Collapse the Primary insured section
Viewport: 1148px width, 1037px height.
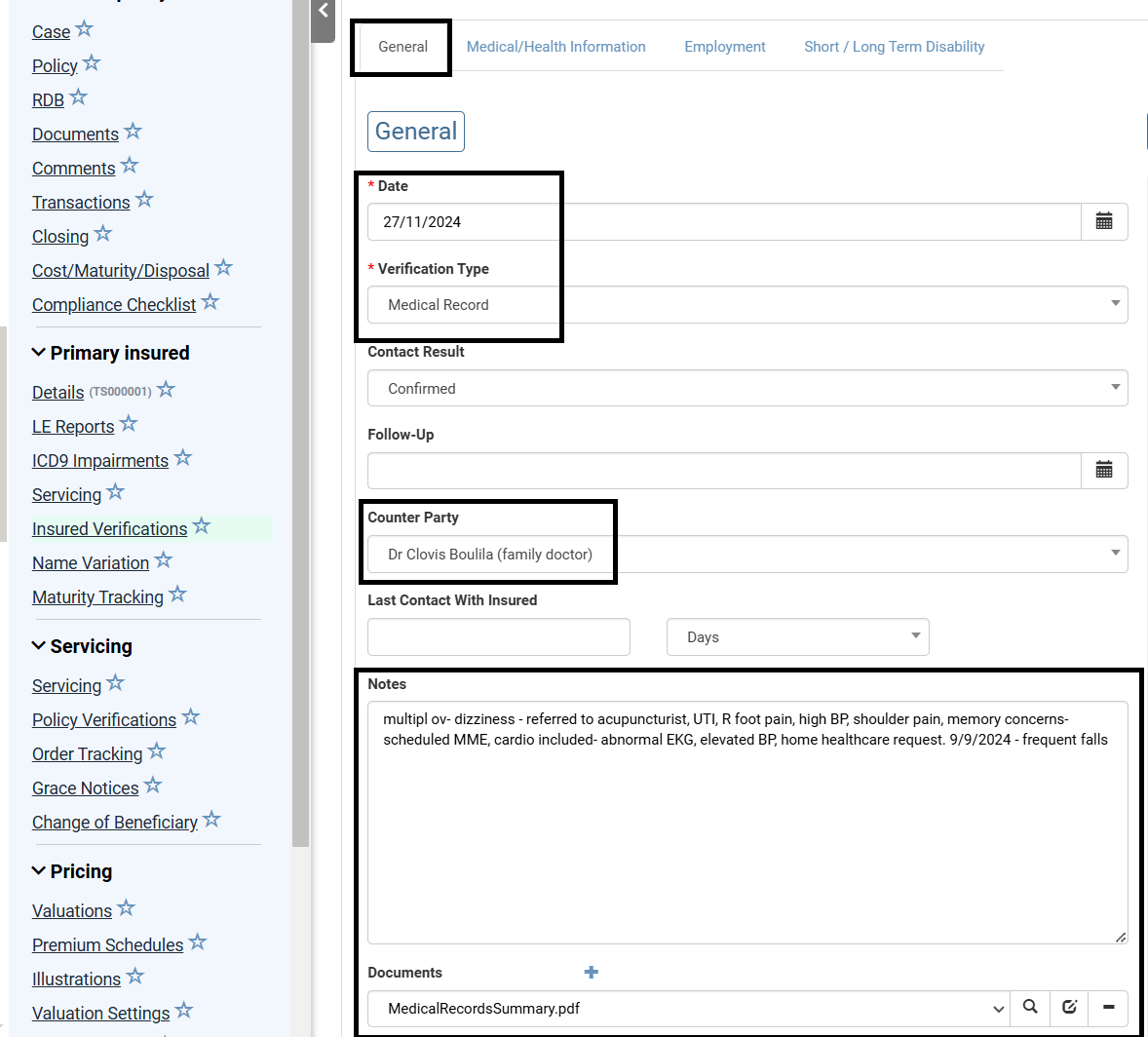coord(39,353)
